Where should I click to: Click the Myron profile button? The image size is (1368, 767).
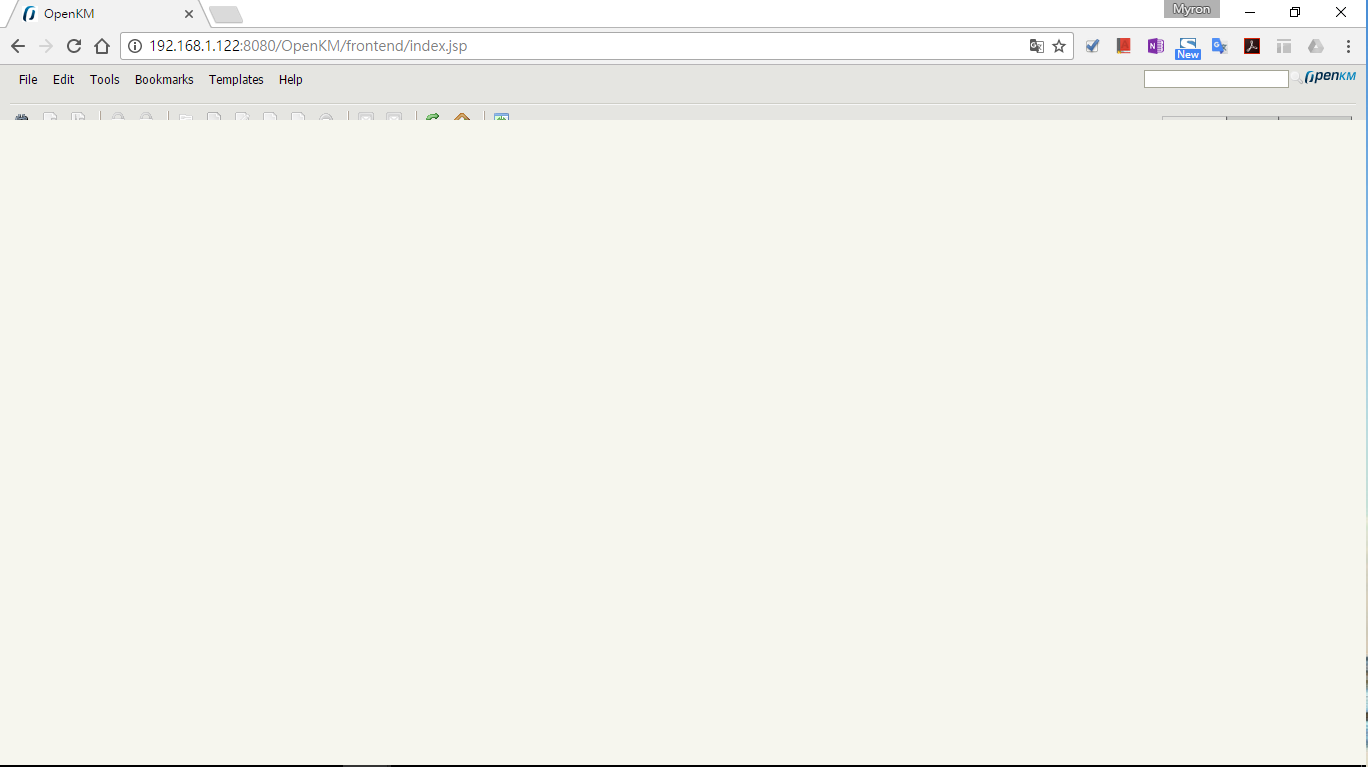(x=1190, y=9)
